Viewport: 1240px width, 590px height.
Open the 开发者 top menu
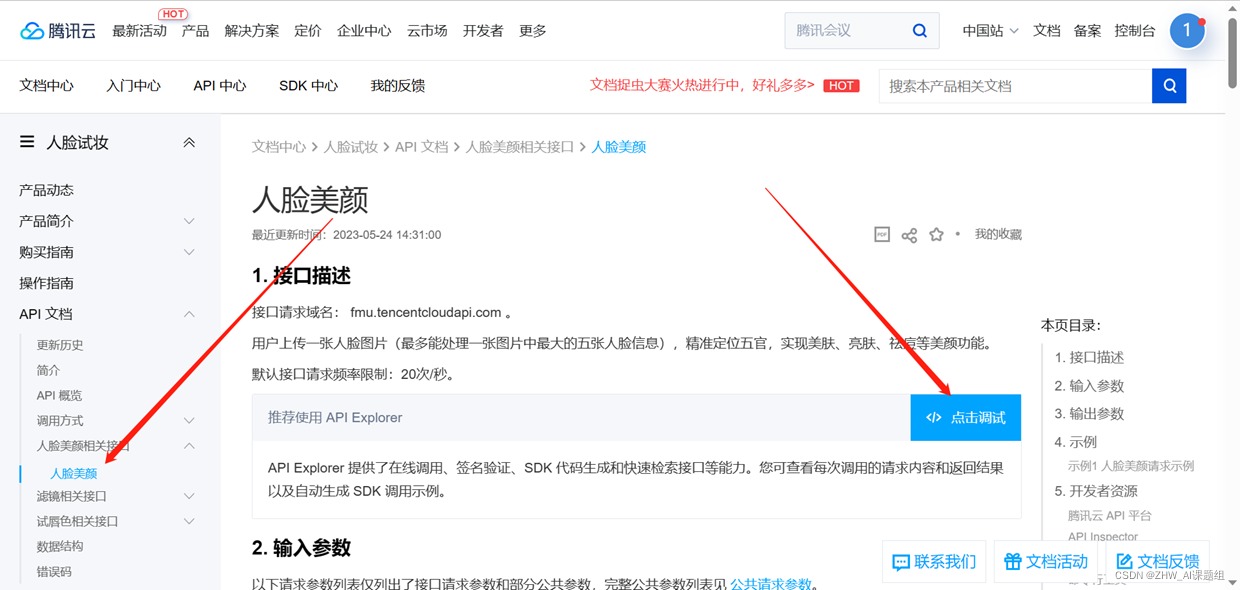pos(483,31)
